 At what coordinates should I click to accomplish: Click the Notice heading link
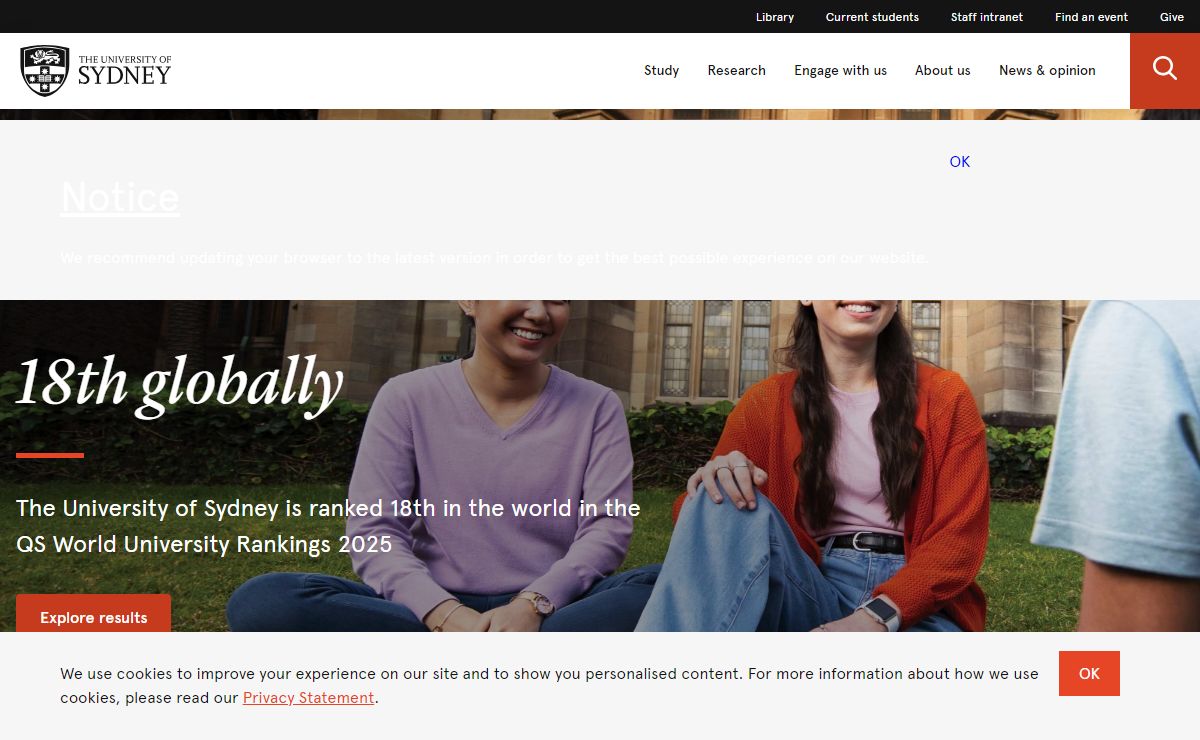coord(120,197)
